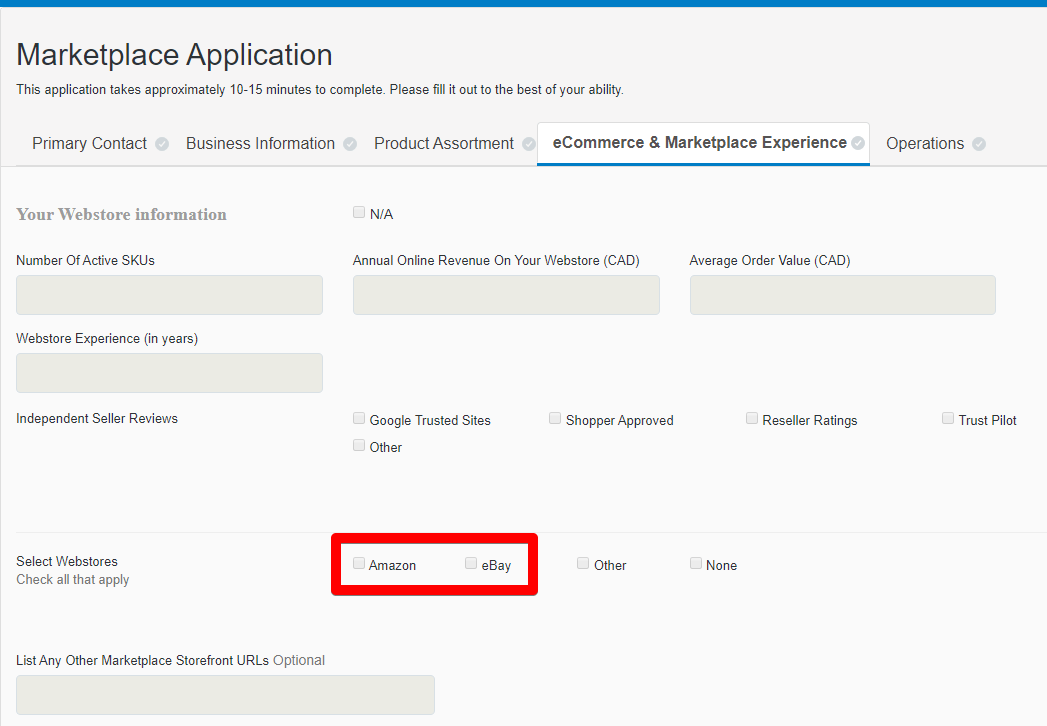Check Other under Independent Seller Reviews
The image size is (1047, 726).
pos(358,444)
